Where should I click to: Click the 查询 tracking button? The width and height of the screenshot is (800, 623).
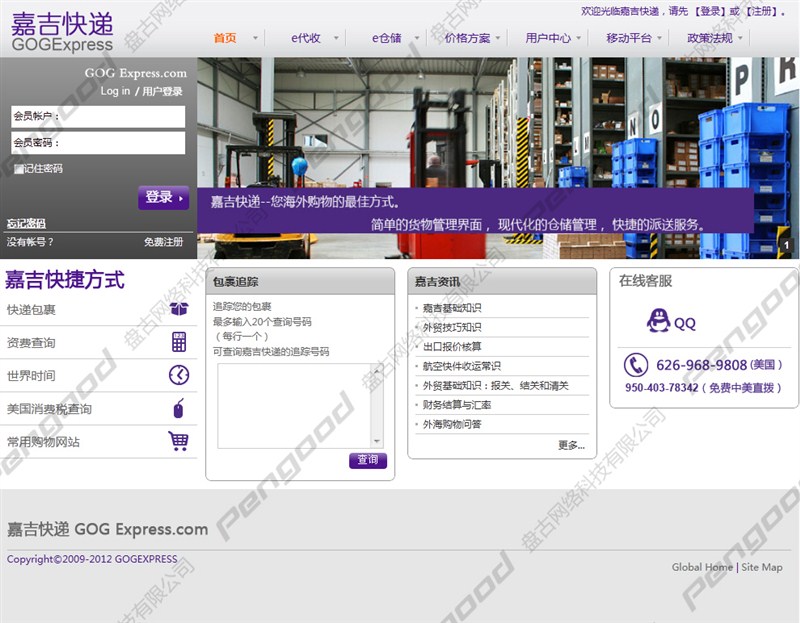(368, 460)
